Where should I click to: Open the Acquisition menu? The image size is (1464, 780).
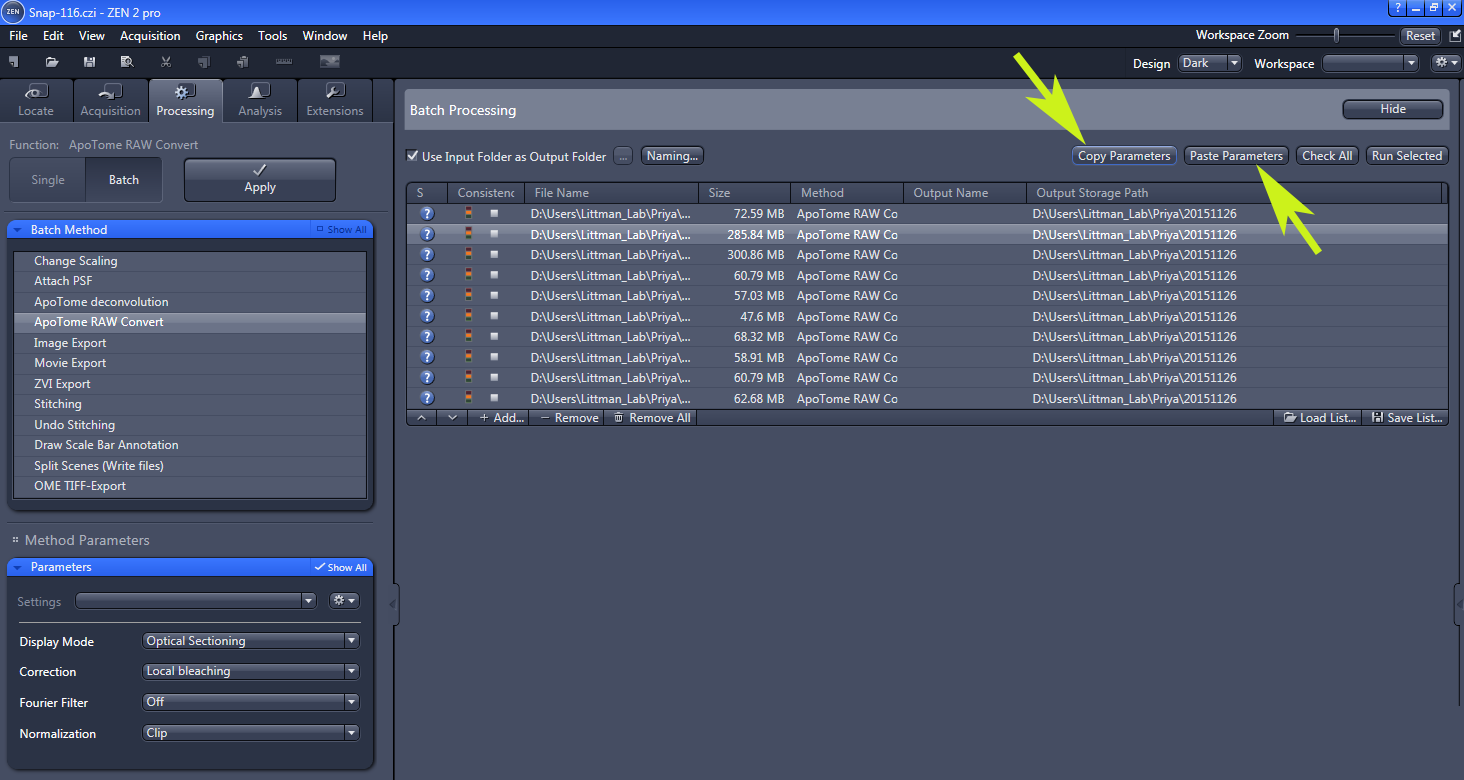pos(150,36)
